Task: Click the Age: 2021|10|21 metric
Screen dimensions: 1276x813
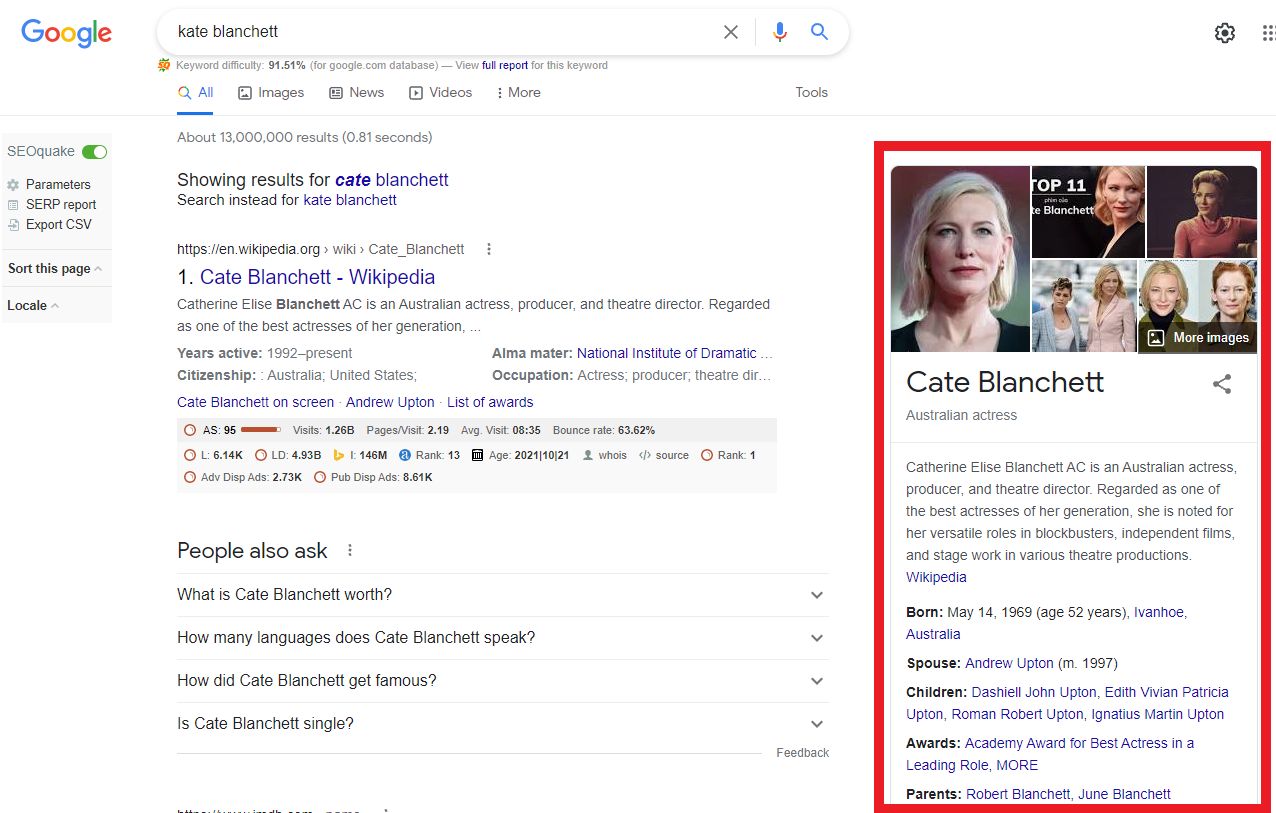Action: coord(520,455)
